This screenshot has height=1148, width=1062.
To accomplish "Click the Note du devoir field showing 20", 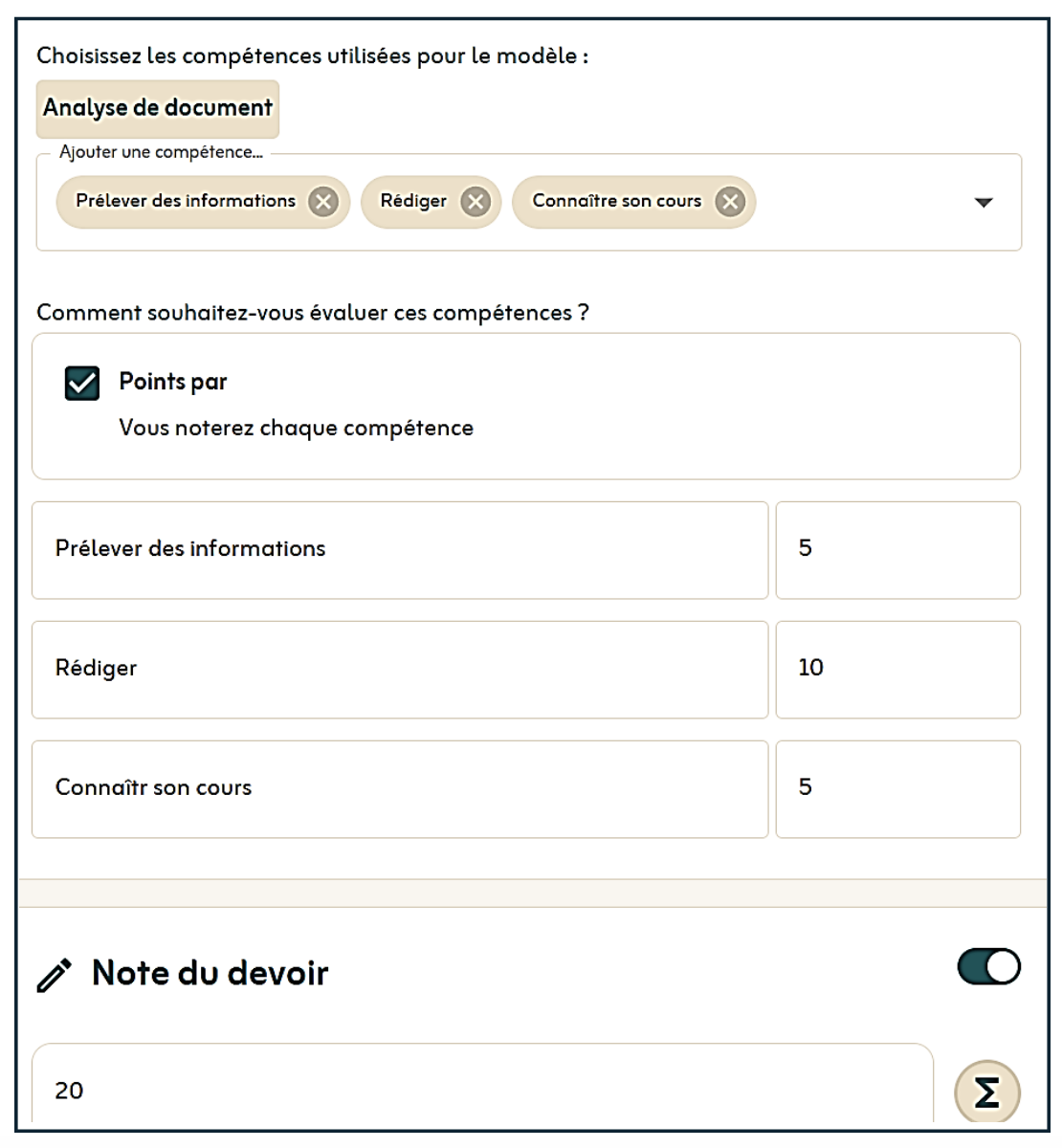I will click(481, 1090).
